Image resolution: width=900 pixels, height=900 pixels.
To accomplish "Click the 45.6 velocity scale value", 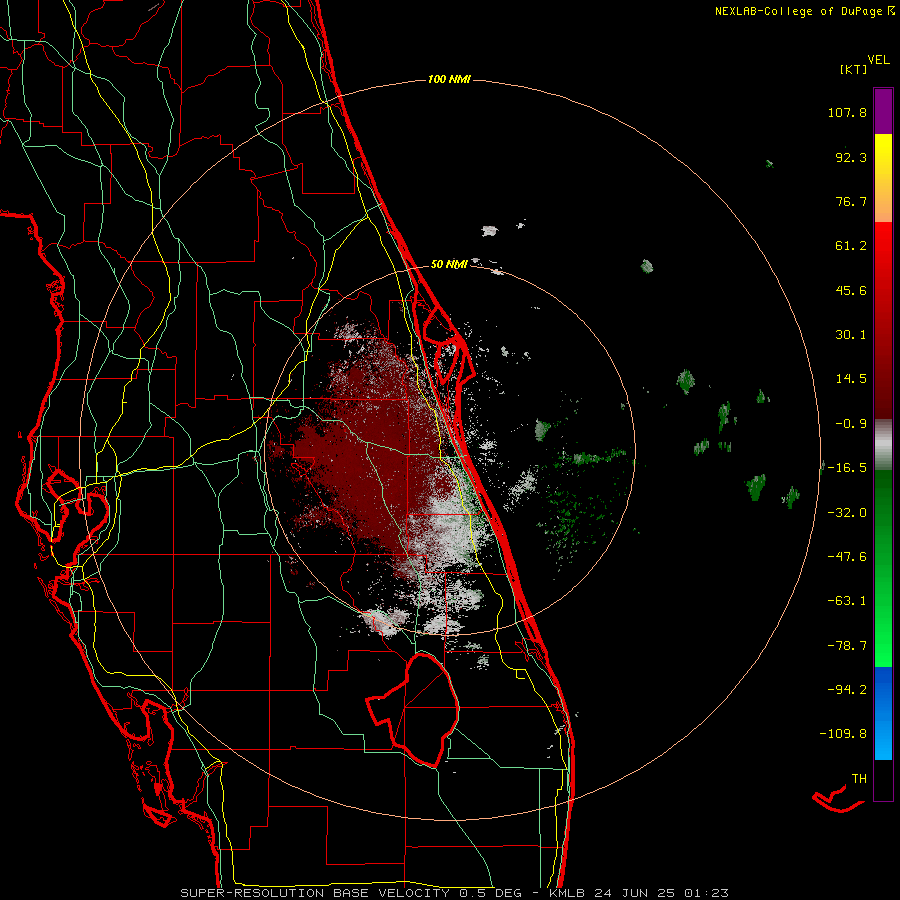I will [x=851, y=290].
